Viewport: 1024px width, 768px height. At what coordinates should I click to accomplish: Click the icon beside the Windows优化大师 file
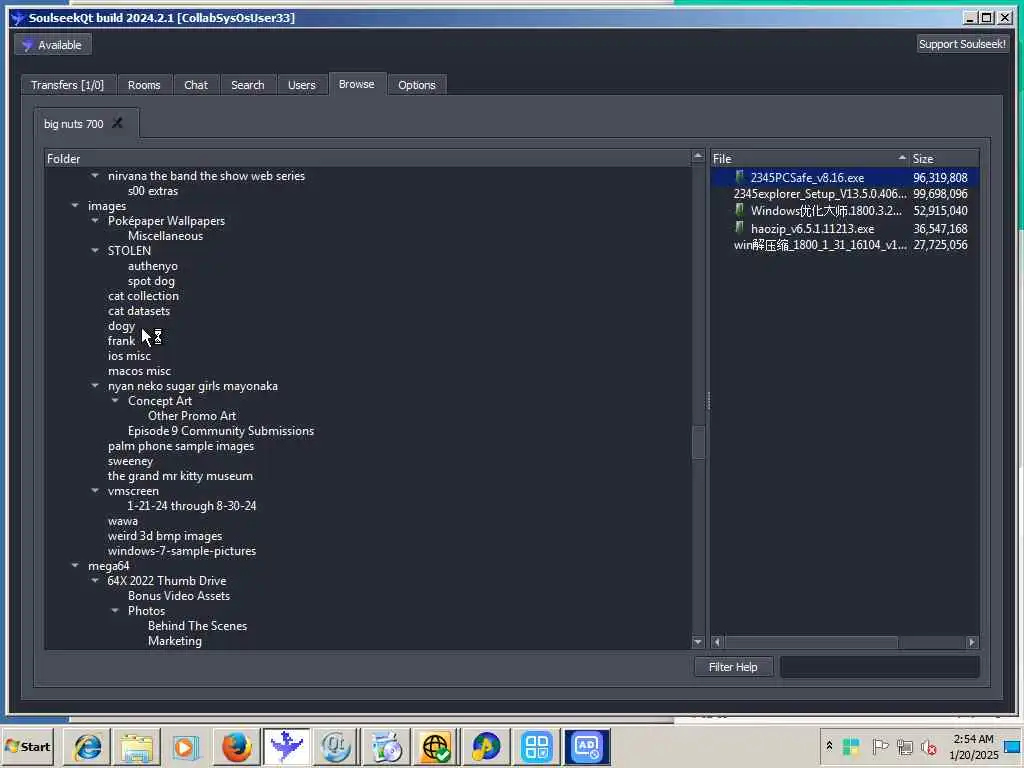739,210
